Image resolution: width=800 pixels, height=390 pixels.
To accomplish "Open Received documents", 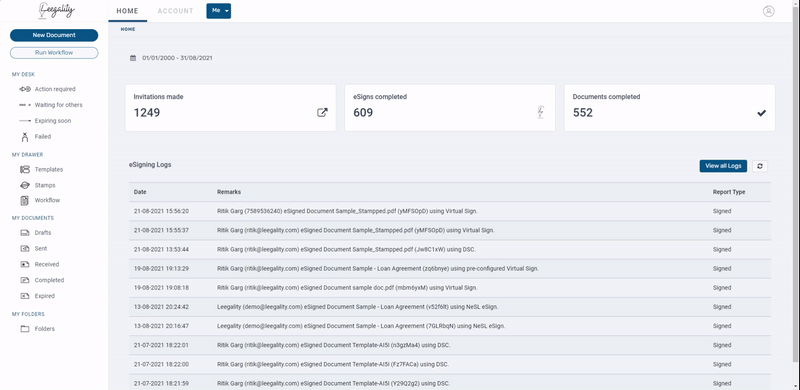I will [47, 264].
